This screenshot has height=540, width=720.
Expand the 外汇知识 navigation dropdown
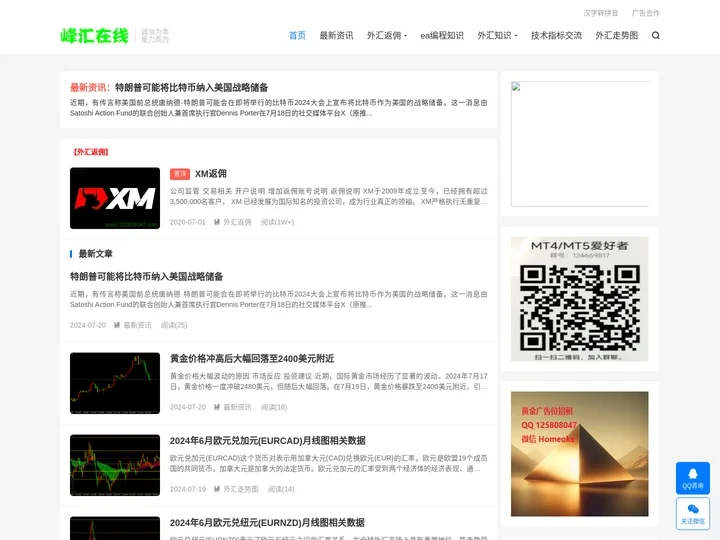[x=497, y=35]
